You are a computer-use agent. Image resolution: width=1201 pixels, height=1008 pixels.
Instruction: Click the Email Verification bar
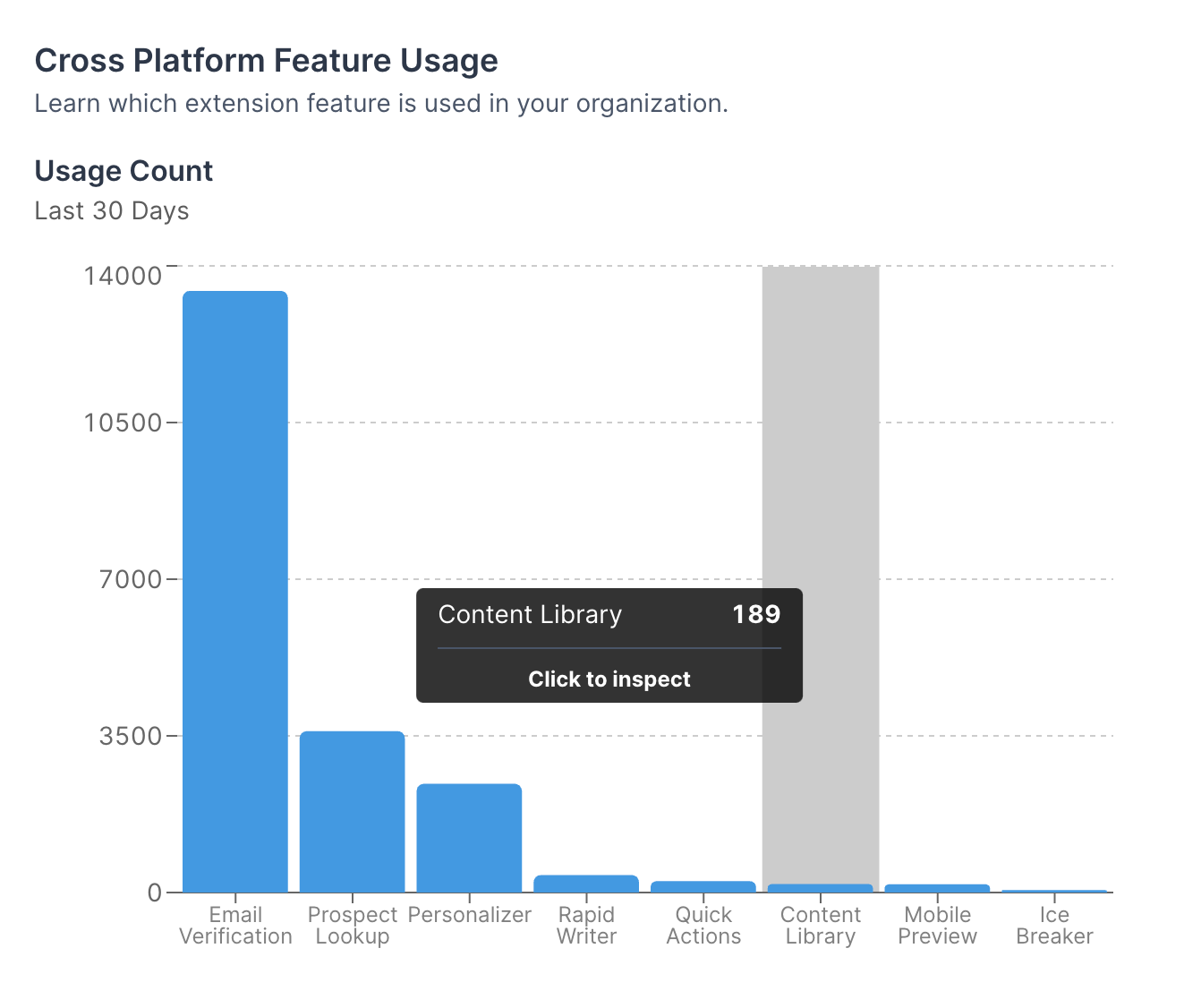(235, 591)
